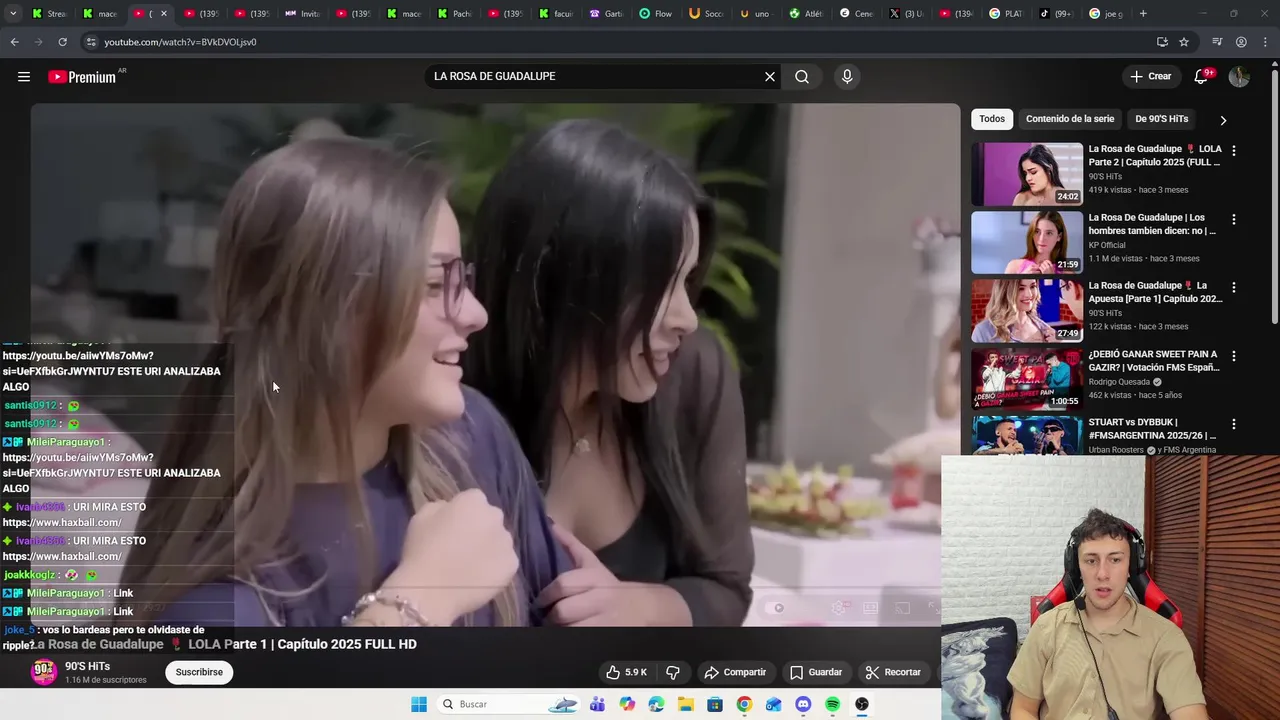Image resolution: width=1280 pixels, height=720 pixels.
Task: Open options for STUART vs DYBBUK video
Action: [x=1233, y=423]
